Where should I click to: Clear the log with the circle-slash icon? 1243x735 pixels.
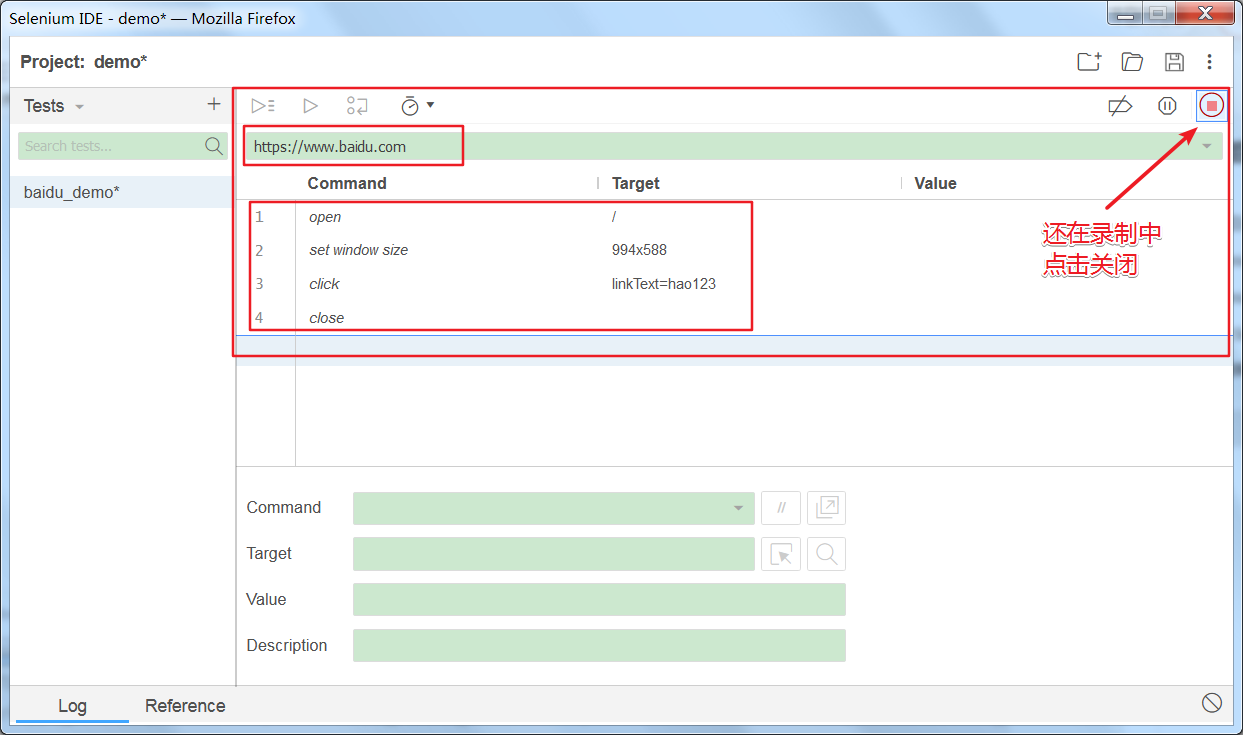pos(1212,703)
